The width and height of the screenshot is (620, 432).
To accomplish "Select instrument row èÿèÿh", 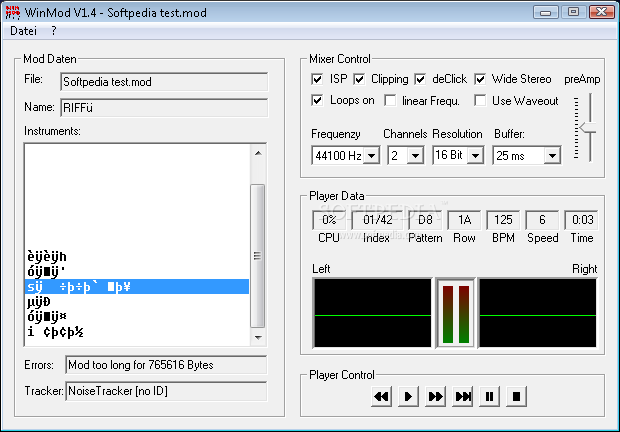I will [x=137, y=257].
